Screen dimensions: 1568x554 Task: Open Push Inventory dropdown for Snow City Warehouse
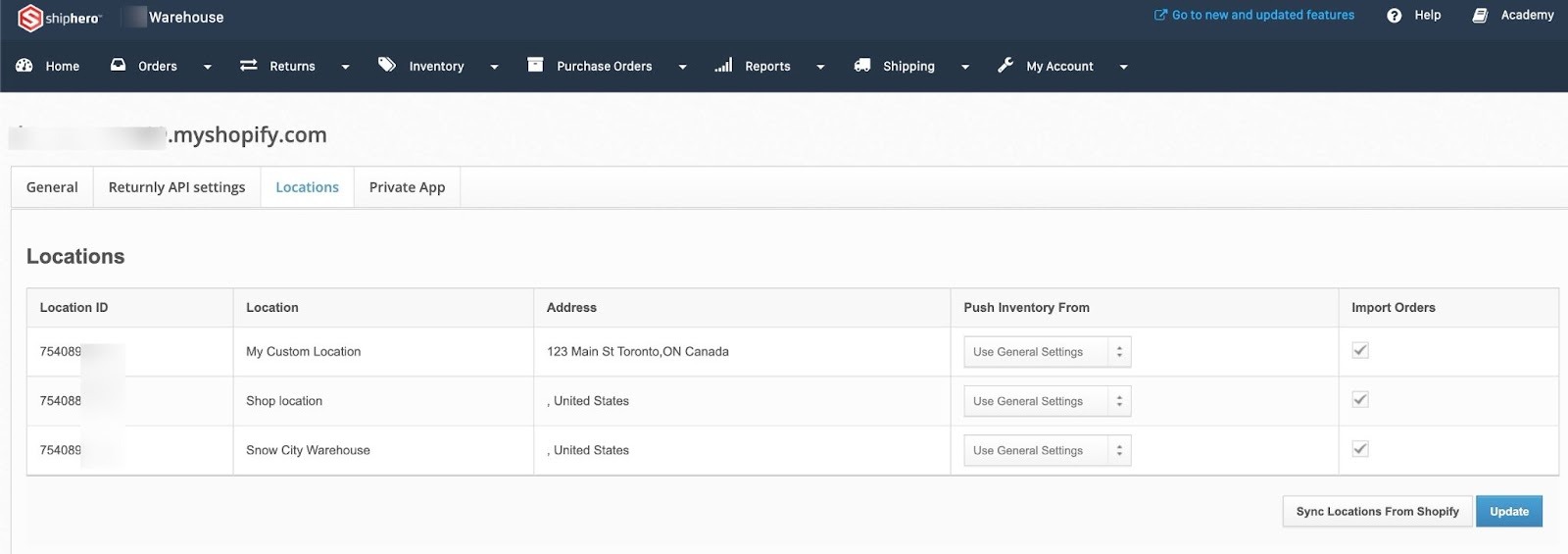click(x=1047, y=451)
